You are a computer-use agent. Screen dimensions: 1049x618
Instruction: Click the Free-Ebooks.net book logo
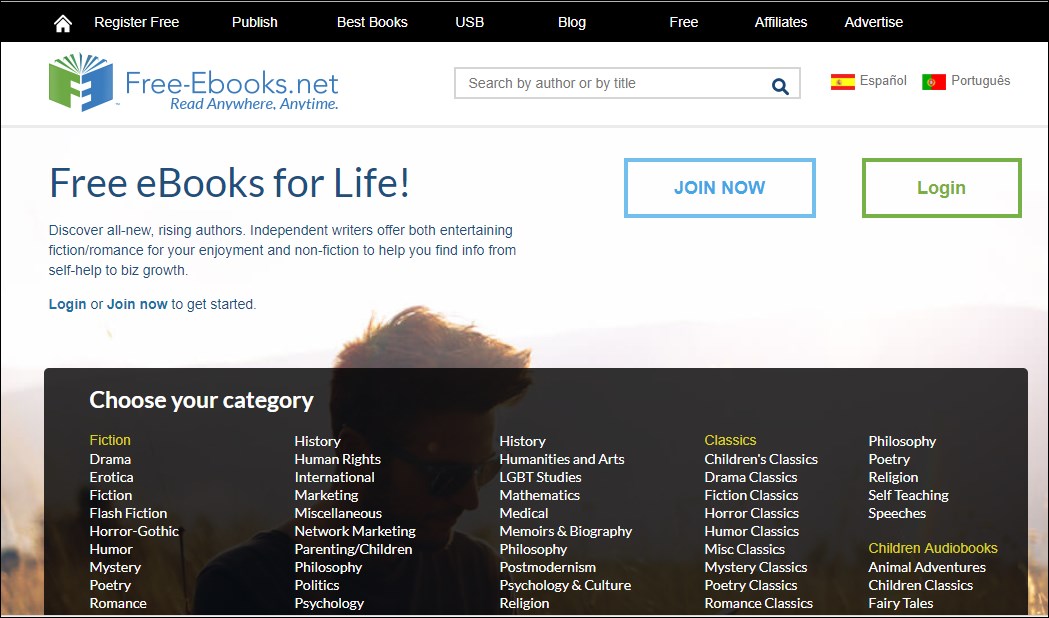pyautogui.click(x=82, y=83)
